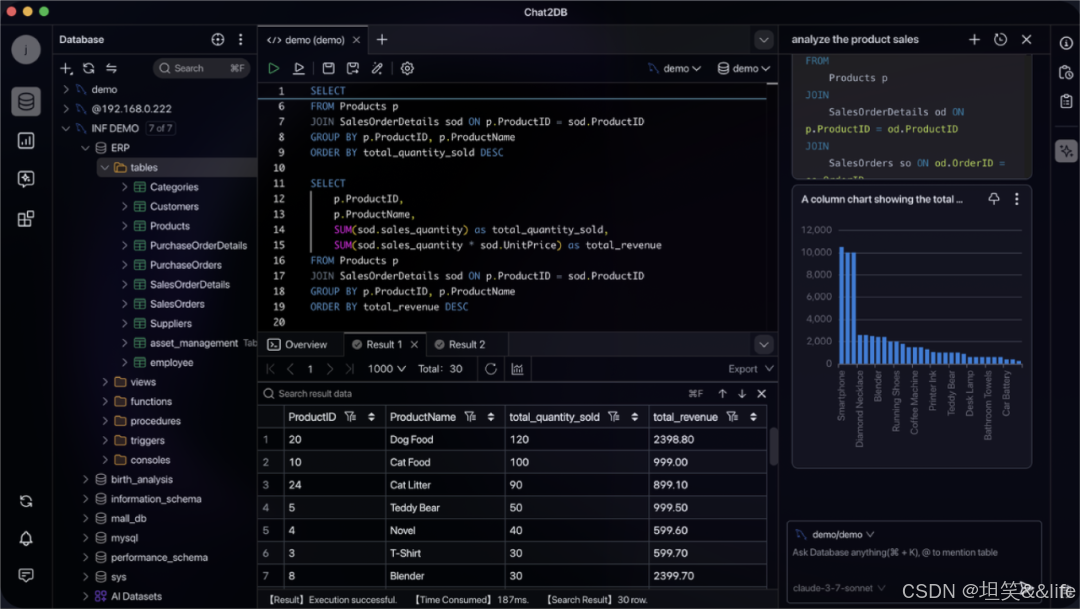The height and width of the screenshot is (609, 1080).
Task: Refresh the result data grid
Action: pyautogui.click(x=490, y=369)
